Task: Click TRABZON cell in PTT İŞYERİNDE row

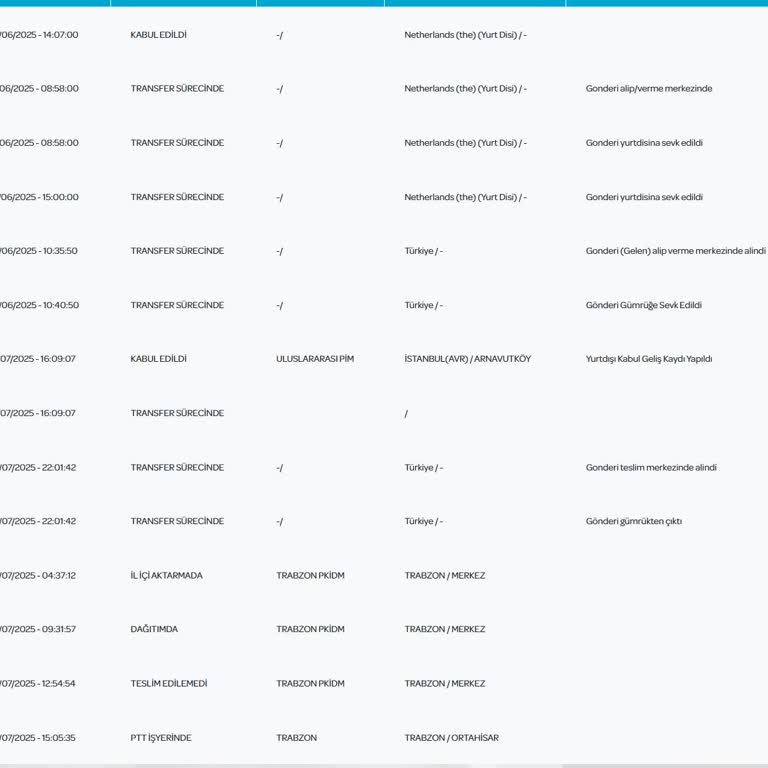Action: pos(296,738)
